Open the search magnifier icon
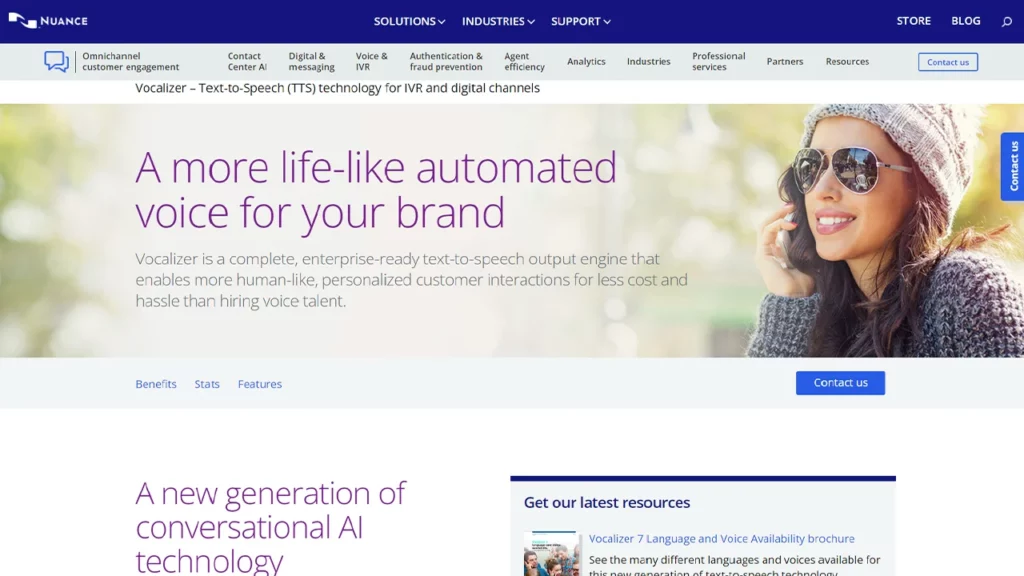This screenshot has width=1024, height=576. click(1006, 21)
